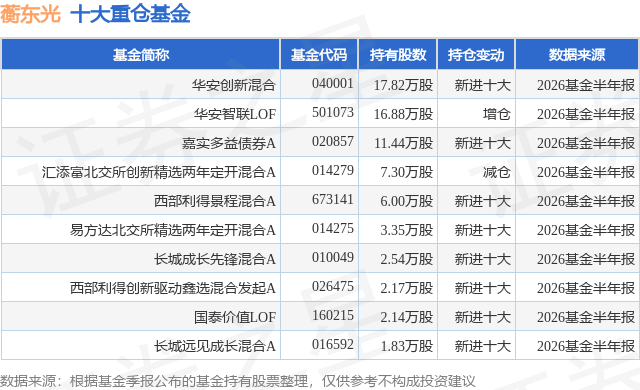The image size is (640, 390).
Task: Open the 华安创新混合 fund name
Action: tap(234, 85)
